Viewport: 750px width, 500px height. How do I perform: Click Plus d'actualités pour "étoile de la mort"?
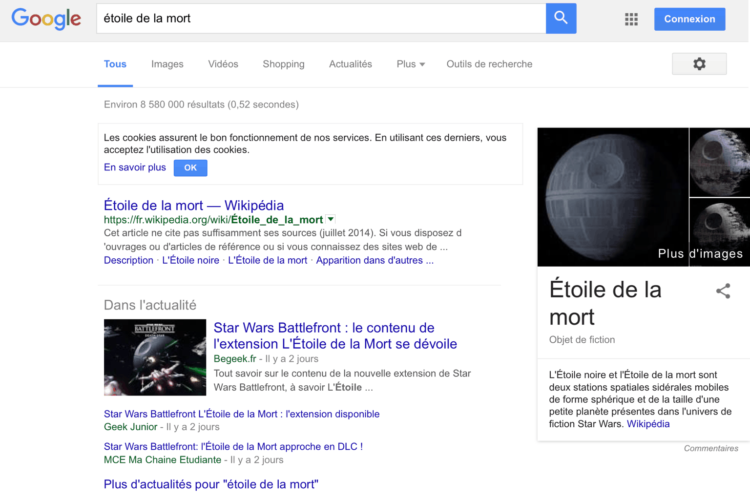tap(211, 484)
